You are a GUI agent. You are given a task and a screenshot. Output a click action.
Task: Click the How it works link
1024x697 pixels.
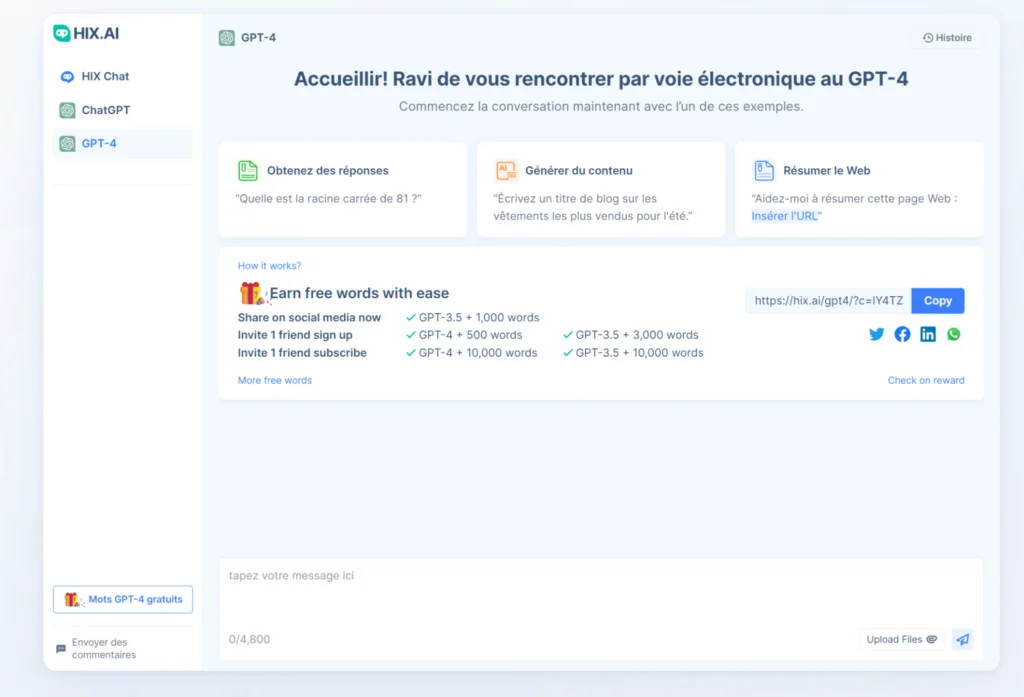point(270,265)
